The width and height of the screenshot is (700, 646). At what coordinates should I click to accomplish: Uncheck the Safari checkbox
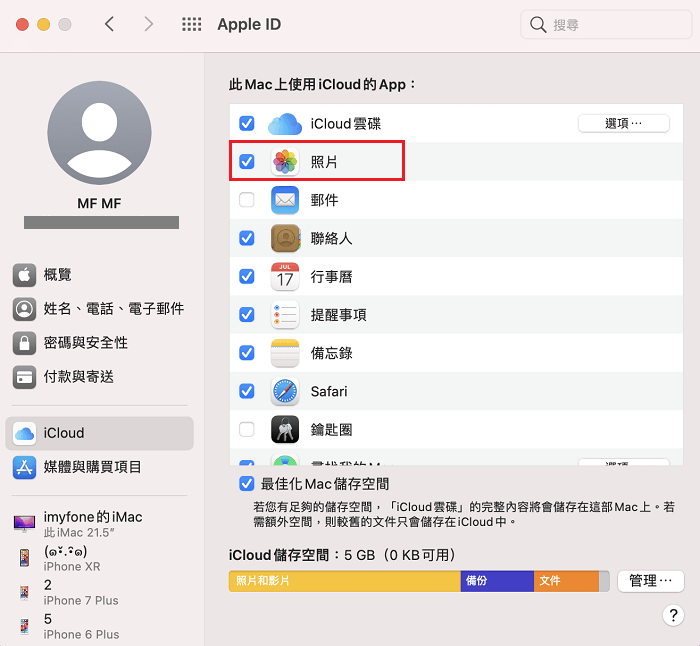(247, 392)
